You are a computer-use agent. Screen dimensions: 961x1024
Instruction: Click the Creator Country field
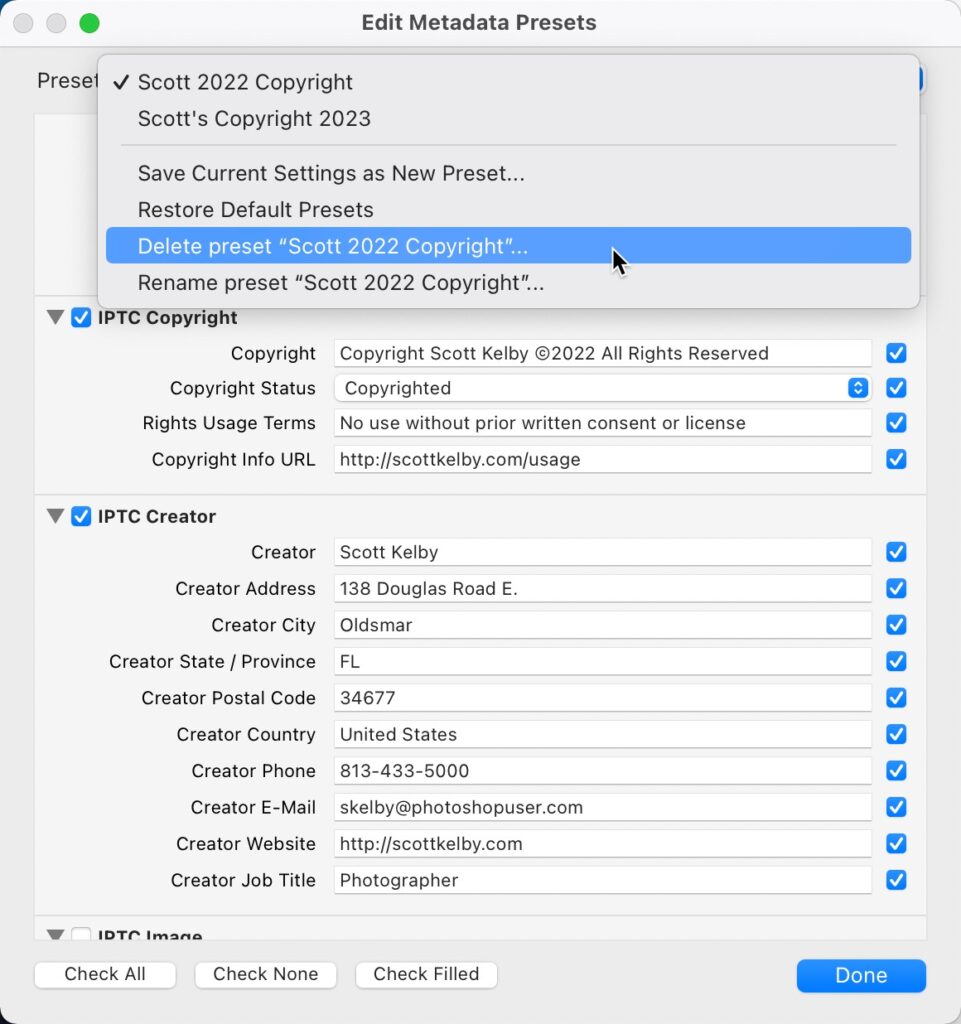pyautogui.click(x=603, y=734)
